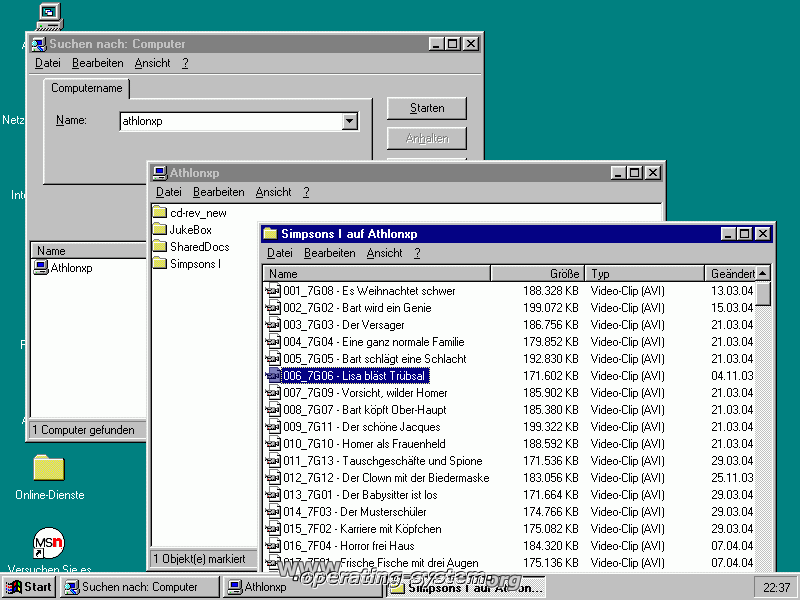The width and height of the screenshot is (800, 600).
Task: Open Bearbeiten menu in Athlonxp window
Action: [x=218, y=192]
